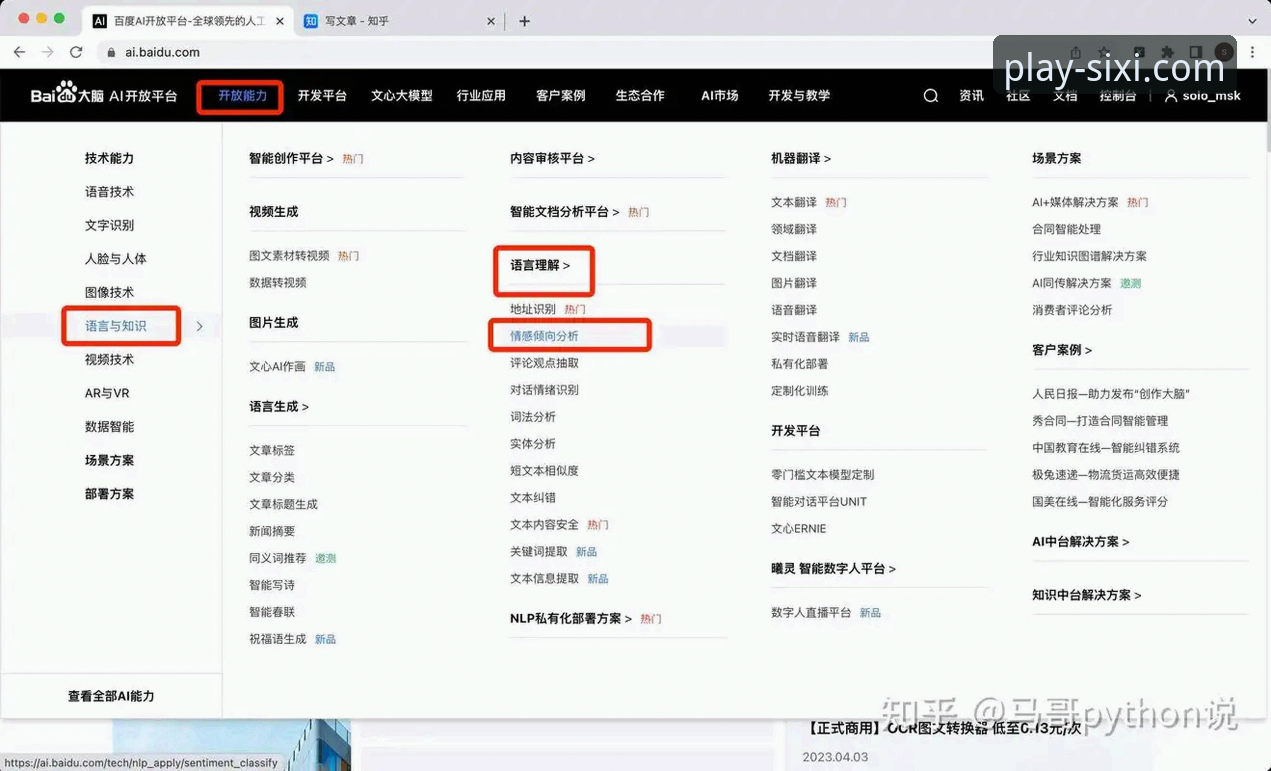The width and height of the screenshot is (1271, 771).
Task: Open 知识中台解决方案 > link
Action: (x=1087, y=595)
